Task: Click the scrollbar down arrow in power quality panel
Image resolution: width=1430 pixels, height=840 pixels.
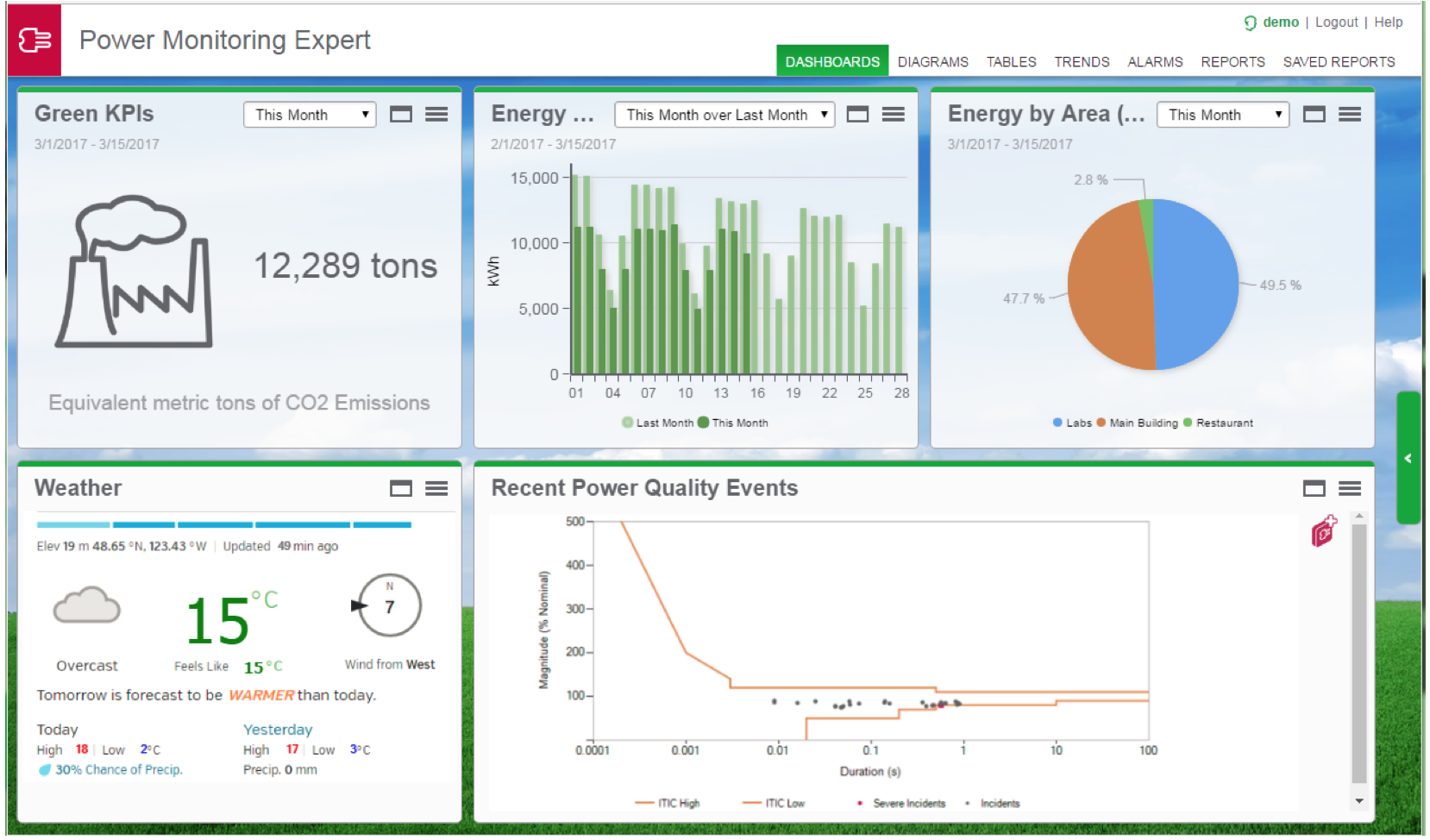Action: coord(1359,801)
